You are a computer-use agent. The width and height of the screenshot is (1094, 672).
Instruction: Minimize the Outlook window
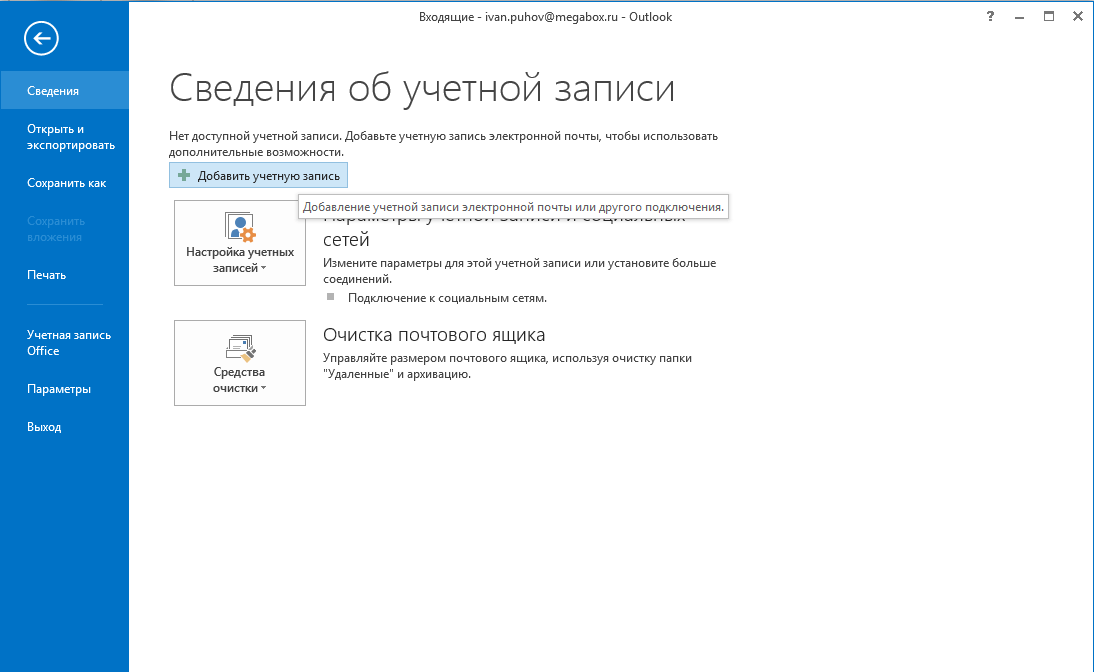pos(1019,16)
